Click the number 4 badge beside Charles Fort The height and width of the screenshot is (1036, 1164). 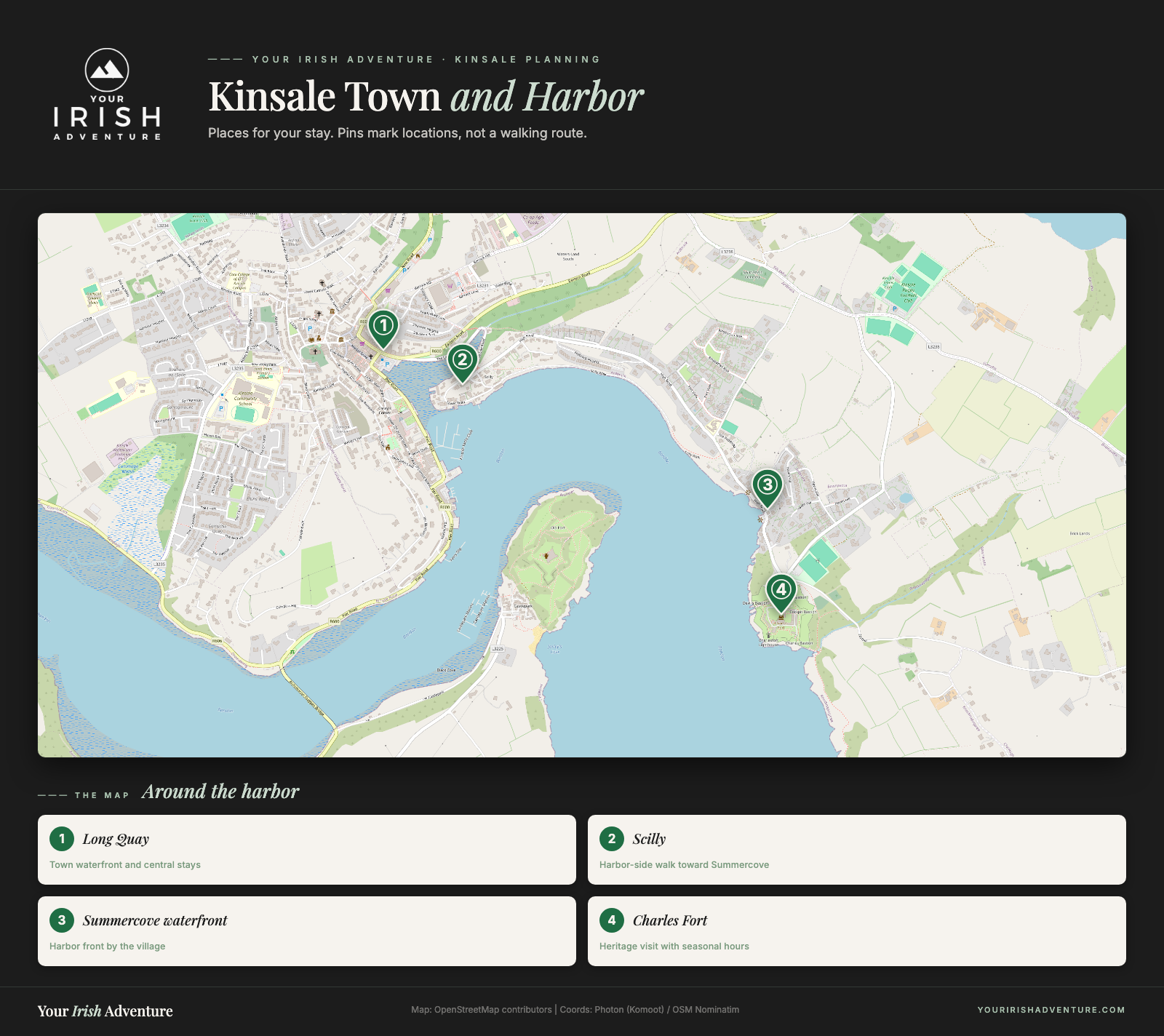[612, 920]
